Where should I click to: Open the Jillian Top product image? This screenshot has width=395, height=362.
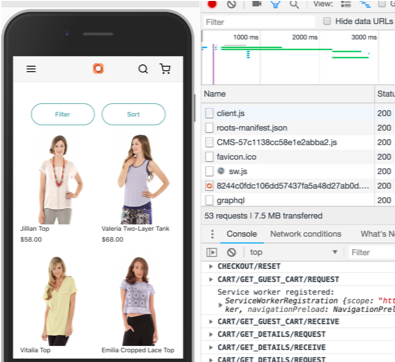[59, 179]
